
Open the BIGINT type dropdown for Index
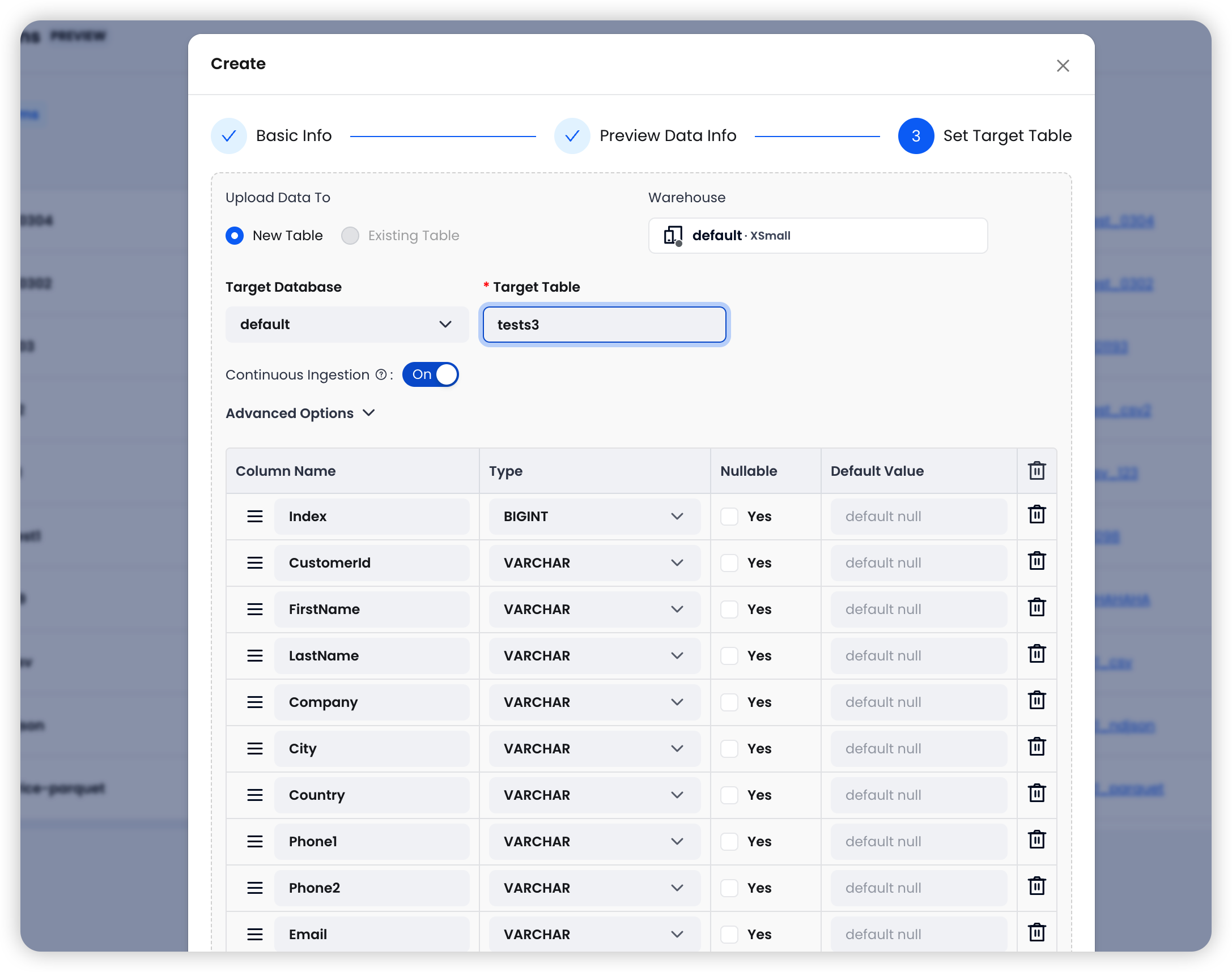tap(594, 516)
